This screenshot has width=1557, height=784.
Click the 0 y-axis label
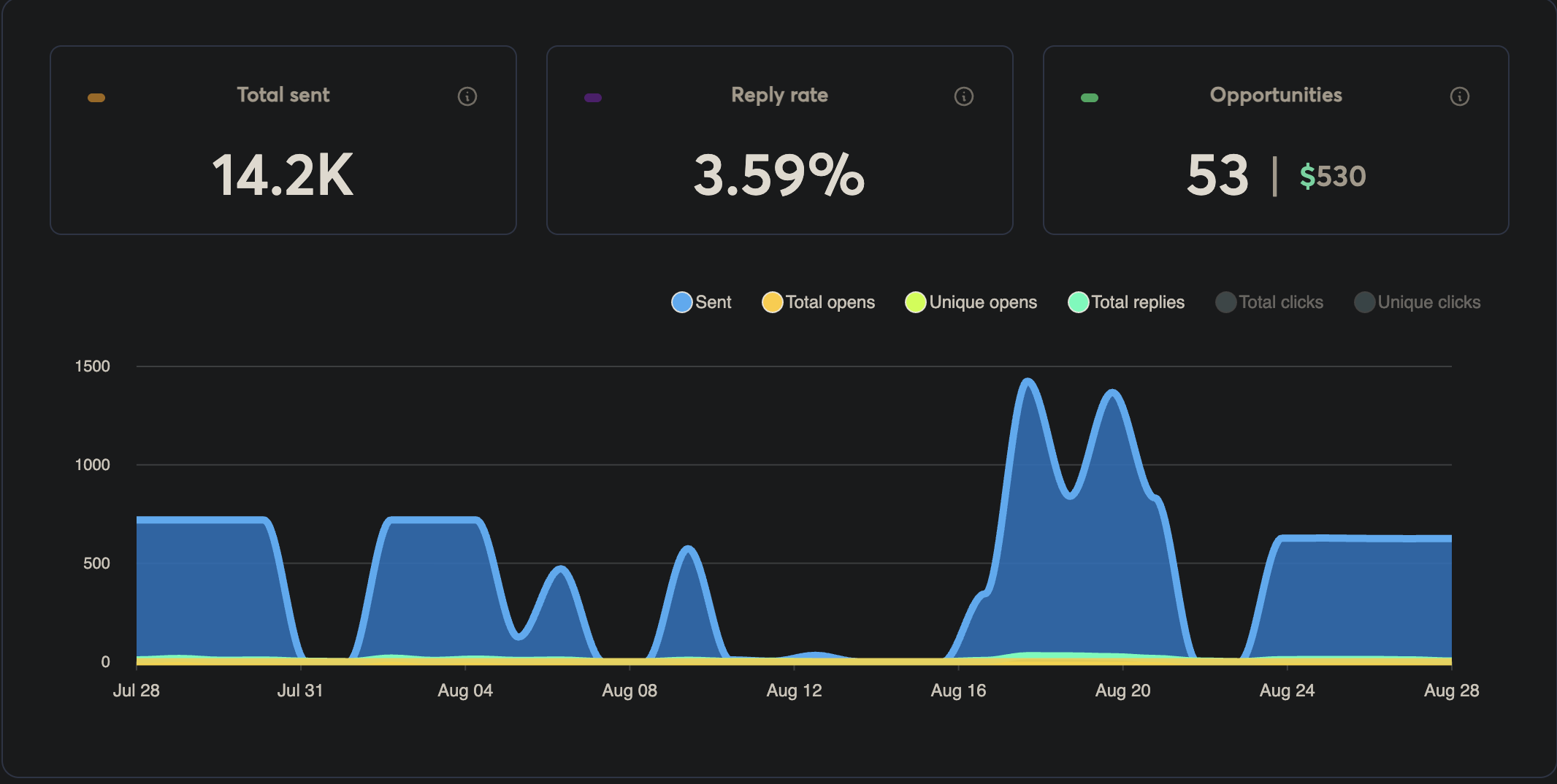pos(106,662)
